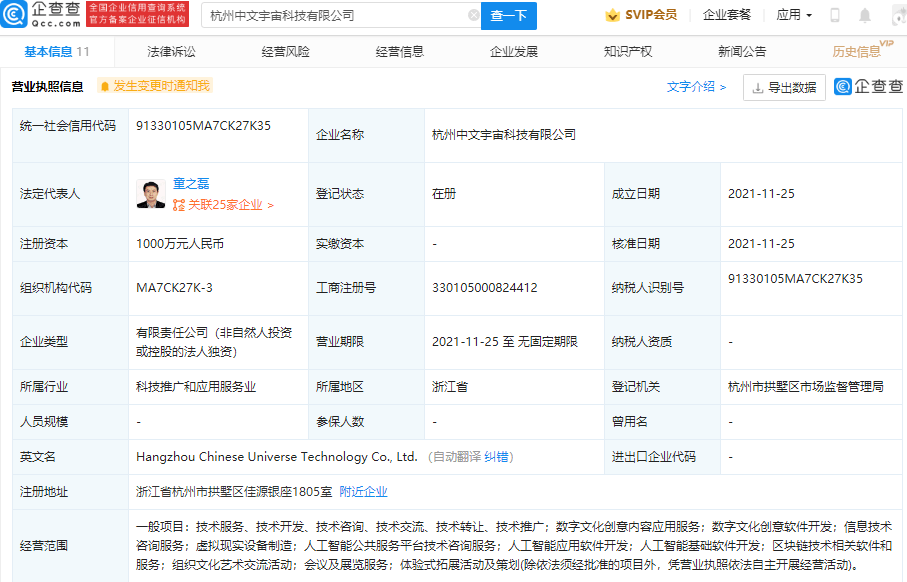
Task: Open 童之磊 legal representative link
Action: (x=191, y=183)
